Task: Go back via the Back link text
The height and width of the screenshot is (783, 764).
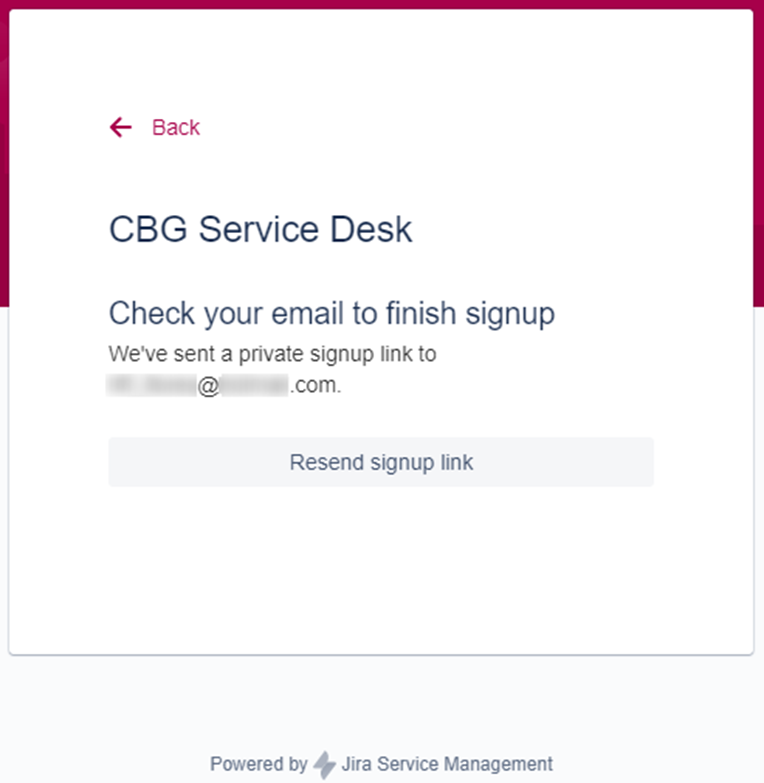Action: click(176, 127)
